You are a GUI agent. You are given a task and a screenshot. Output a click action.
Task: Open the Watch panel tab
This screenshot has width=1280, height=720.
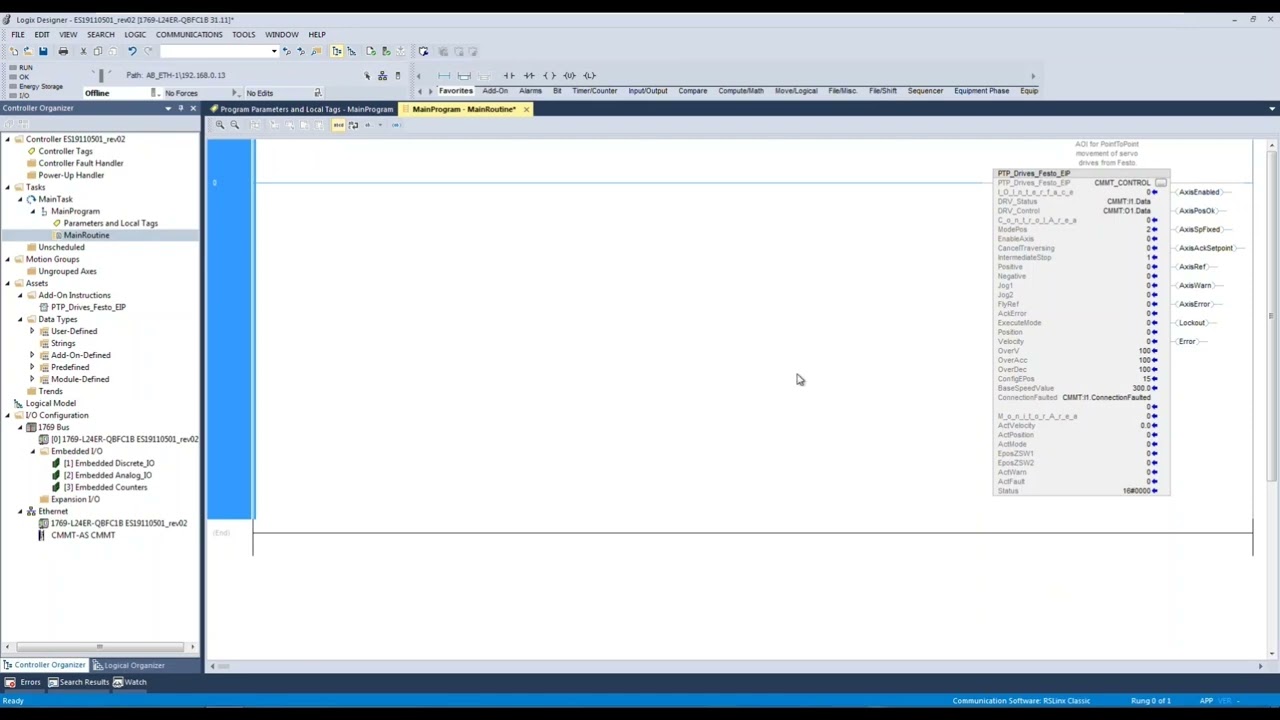[x=130, y=682]
